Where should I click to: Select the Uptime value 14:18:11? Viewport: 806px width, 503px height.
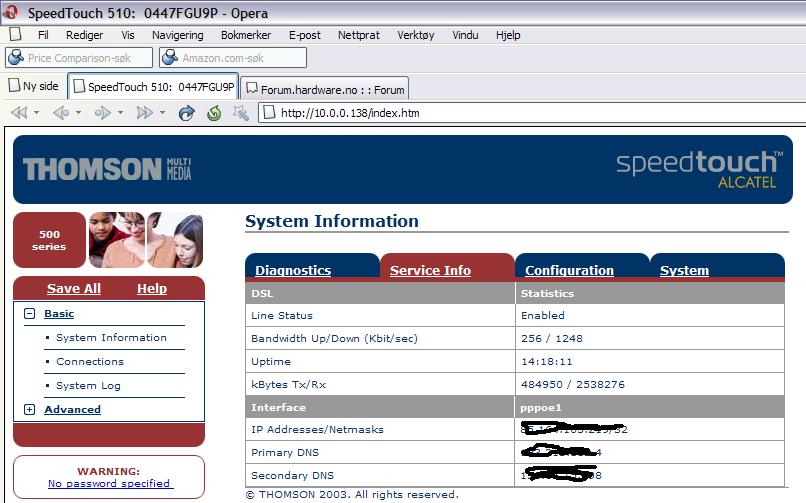pos(546,362)
